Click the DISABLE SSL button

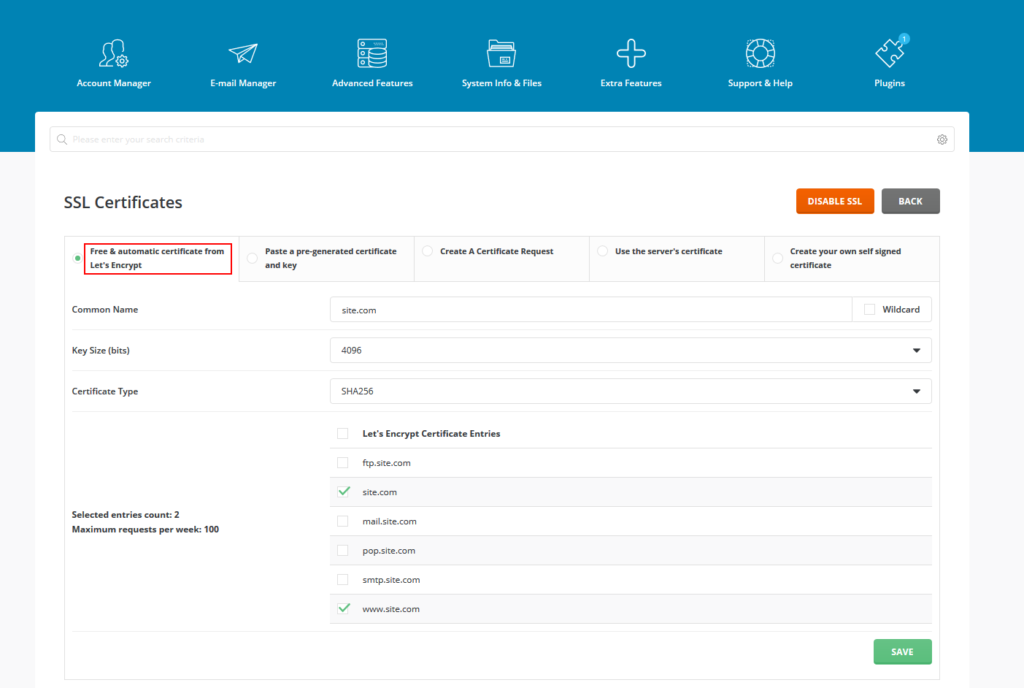(835, 200)
